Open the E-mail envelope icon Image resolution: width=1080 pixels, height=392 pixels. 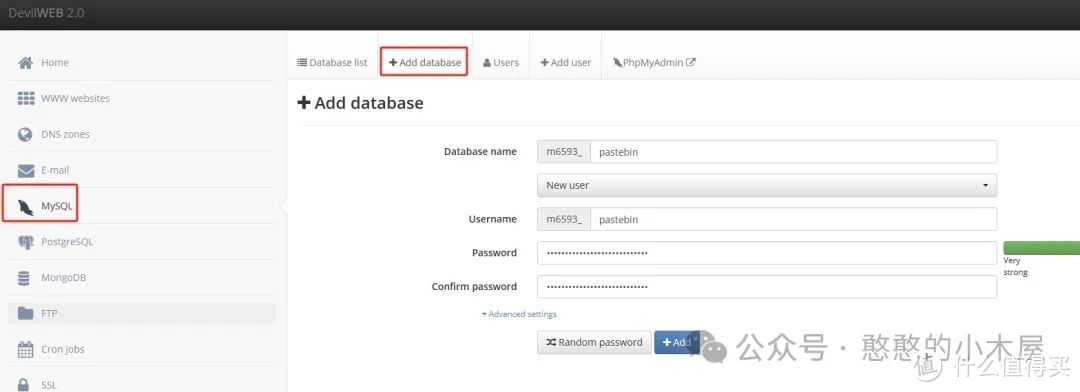pos(25,170)
